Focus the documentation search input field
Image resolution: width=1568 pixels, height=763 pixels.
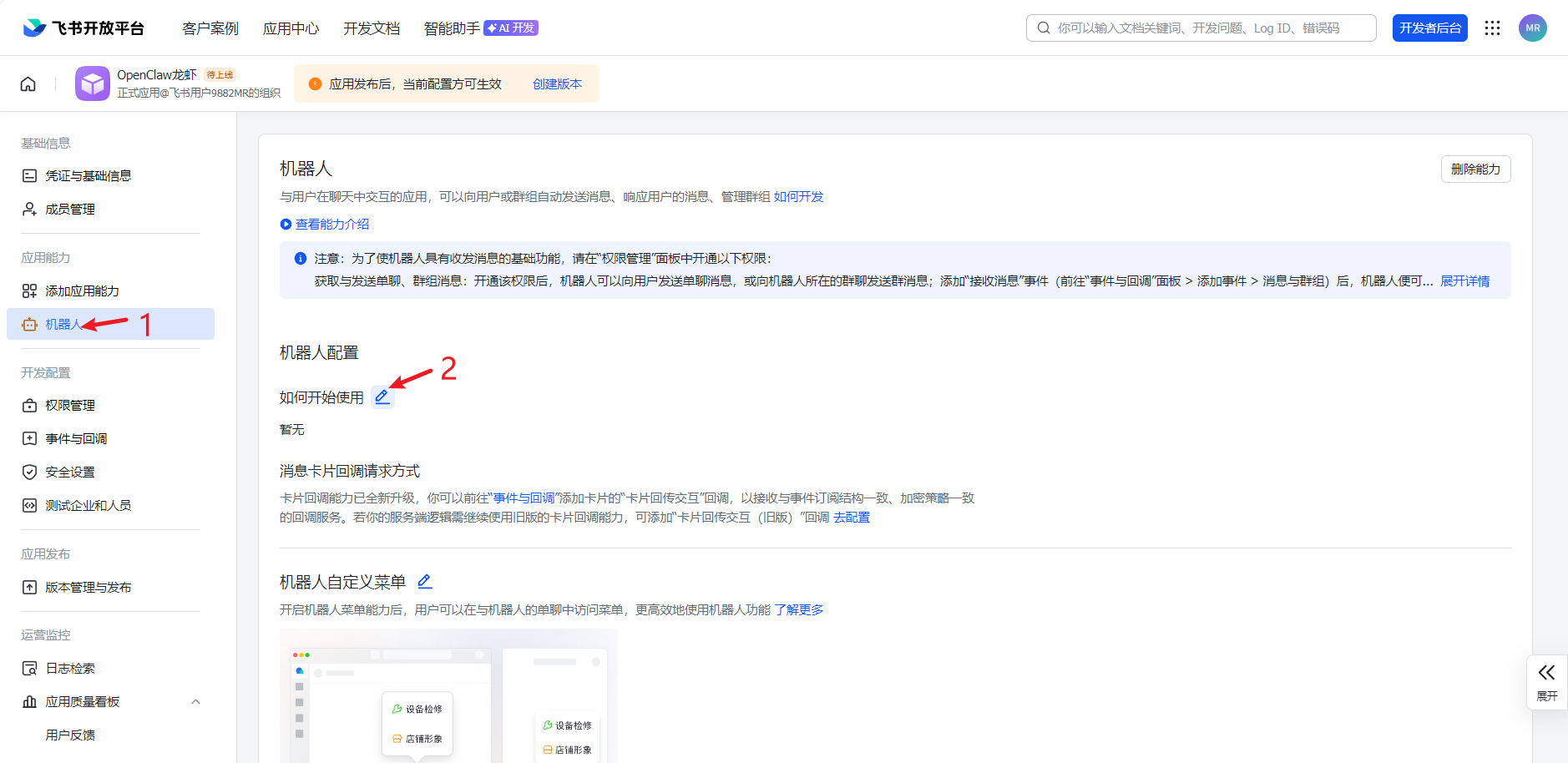[x=1202, y=28]
